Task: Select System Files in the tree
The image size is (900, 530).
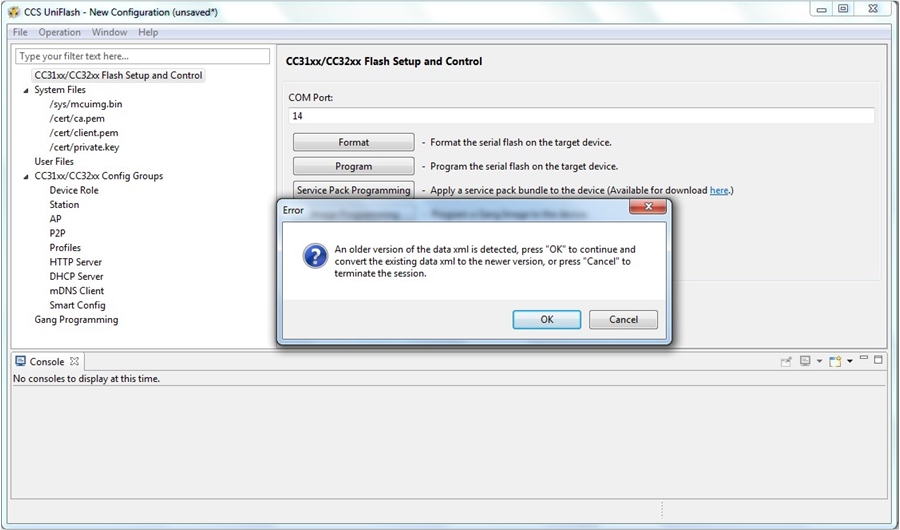Action: [60, 90]
